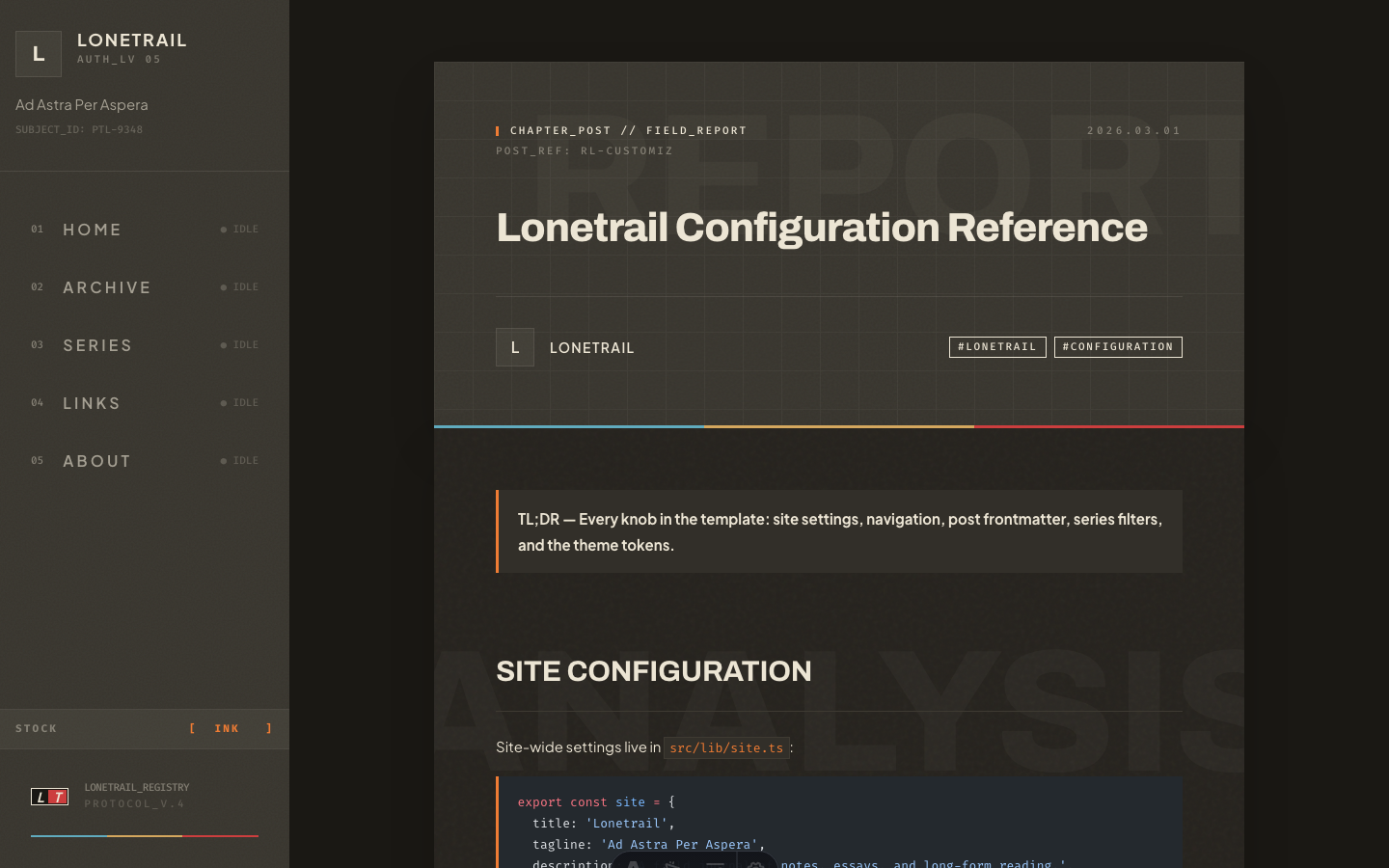Viewport: 1389px width, 868px height.
Task: Click the tagline code line in snippet
Action: pos(648,845)
